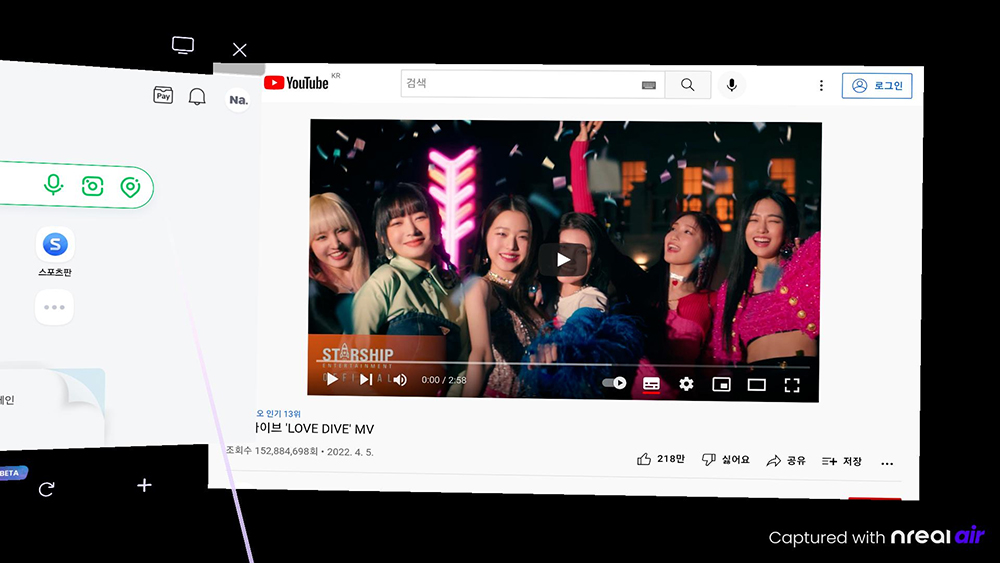Play the video from player controls
This screenshot has width=1000, height=563.
(x=332, y=379)
